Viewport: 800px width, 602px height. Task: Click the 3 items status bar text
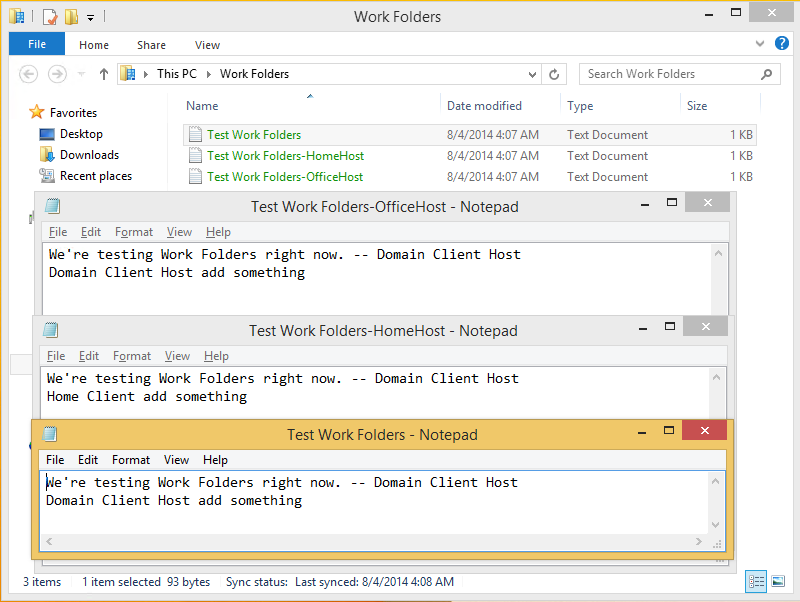tap(42, 582)
